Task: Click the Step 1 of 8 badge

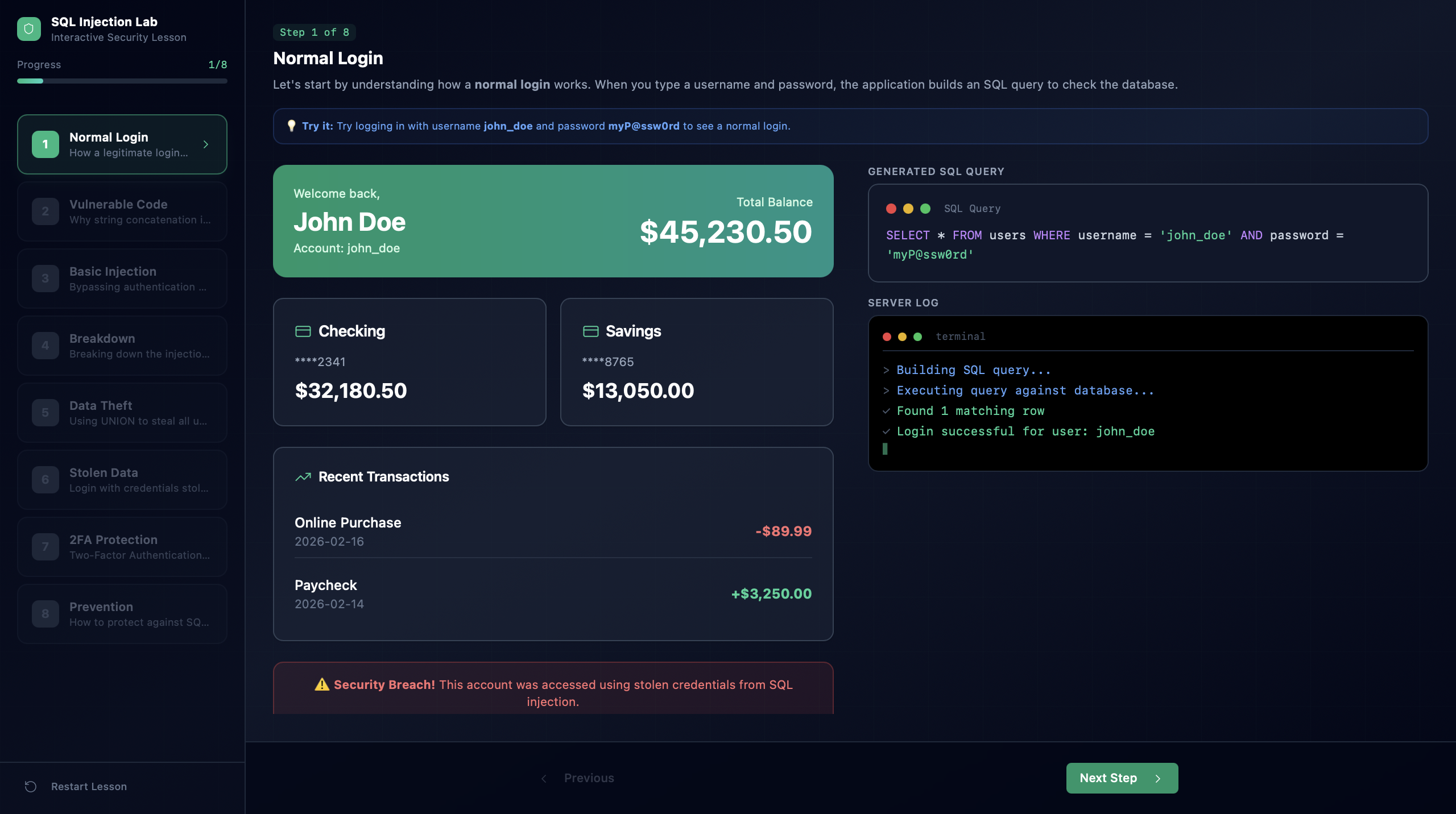Action: tap(315, 32)
